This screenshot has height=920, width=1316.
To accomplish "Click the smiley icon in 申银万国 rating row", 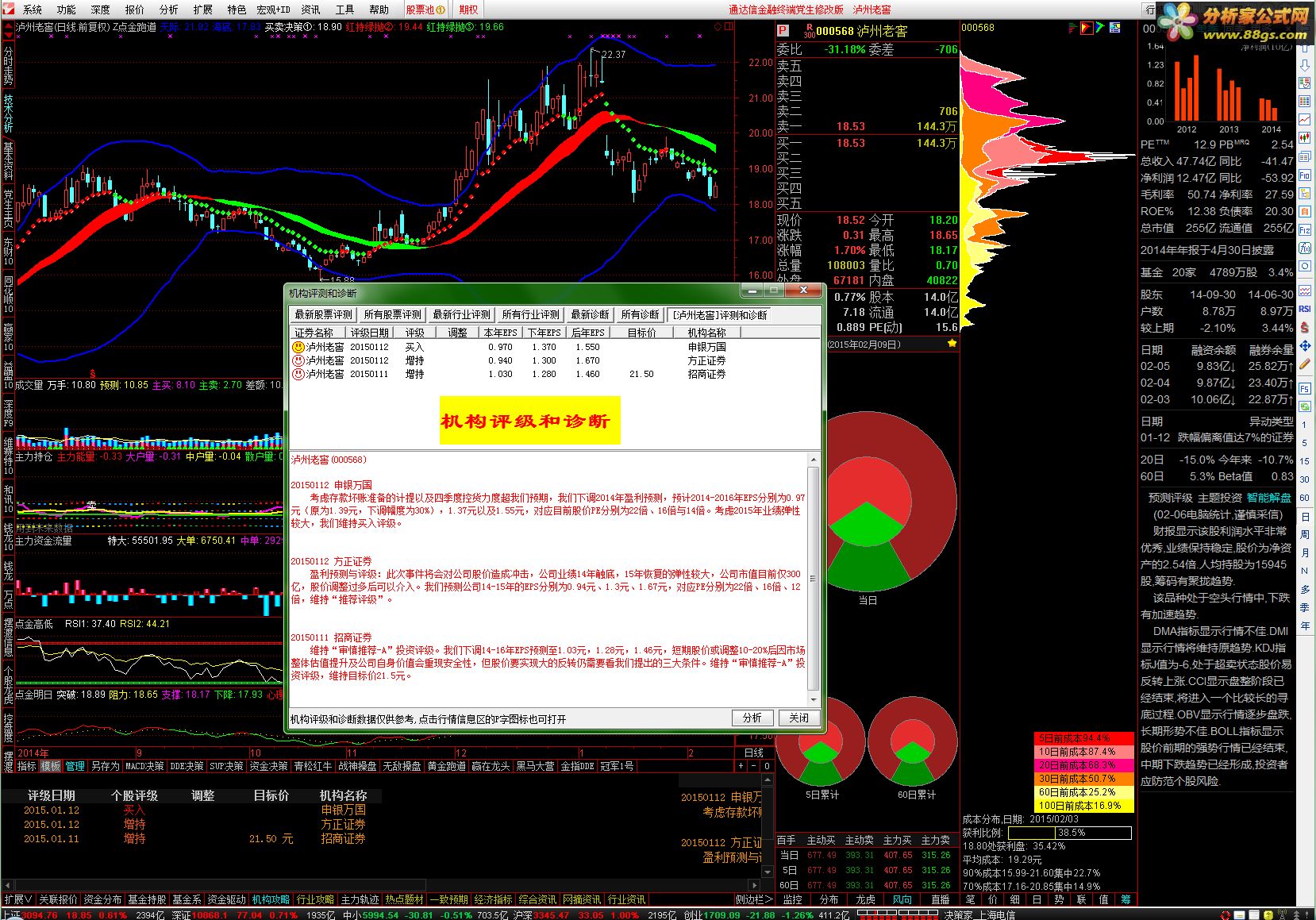I will (x=298, y=347).
